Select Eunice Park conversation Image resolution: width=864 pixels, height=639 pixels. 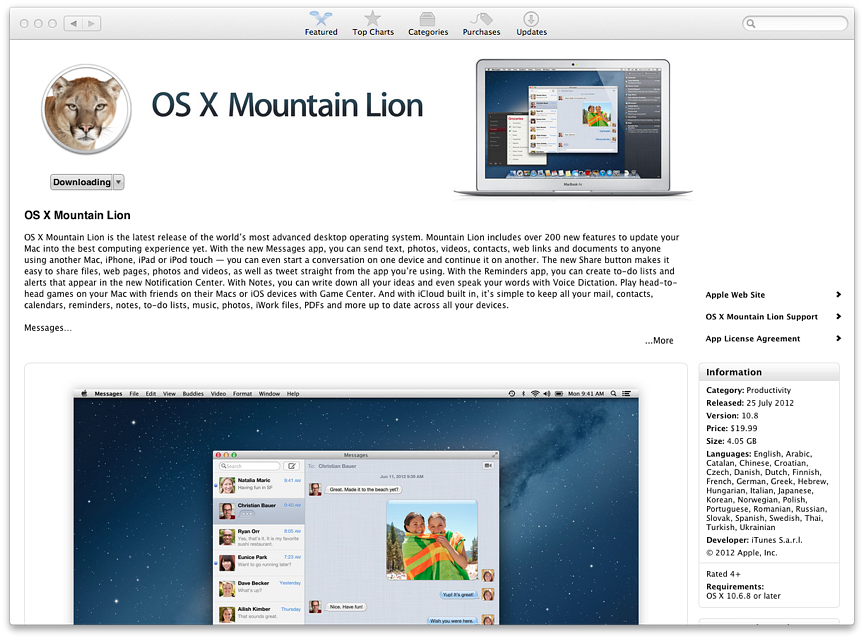pos(258,561)
